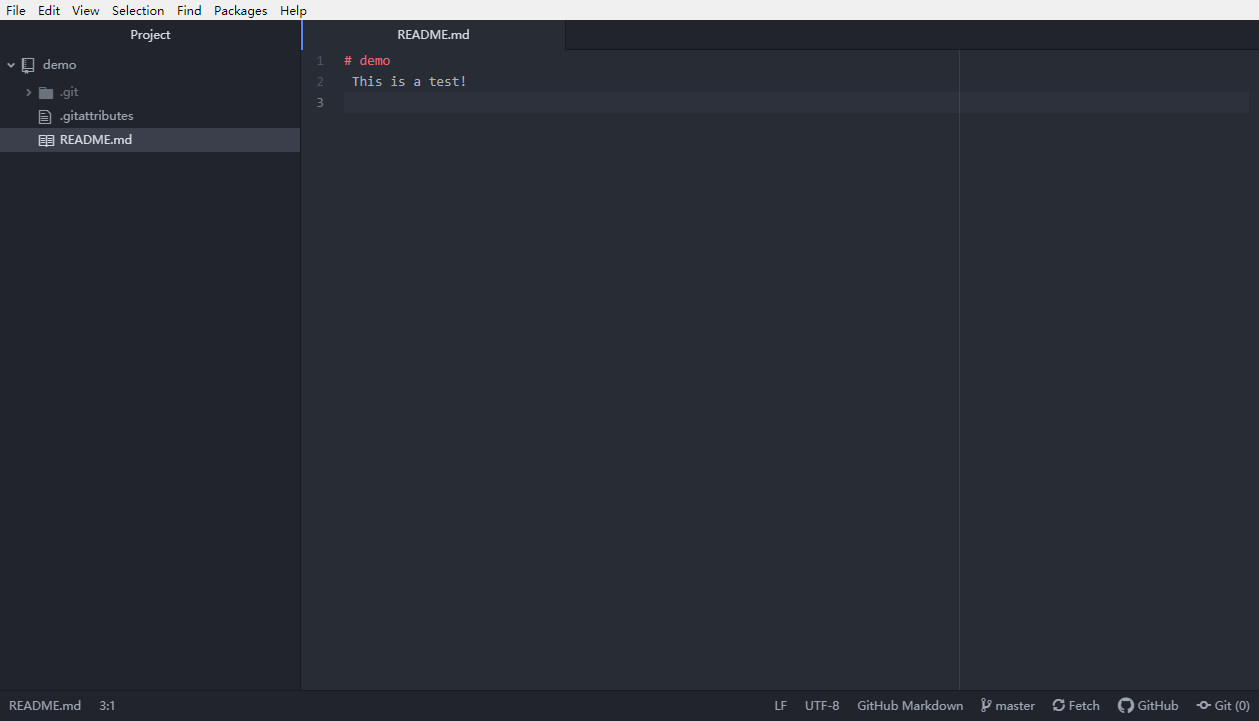Viewport: 1259px width, 721px height.
Task: Collapse the demo project root chevron
Action: coord(11,65)
